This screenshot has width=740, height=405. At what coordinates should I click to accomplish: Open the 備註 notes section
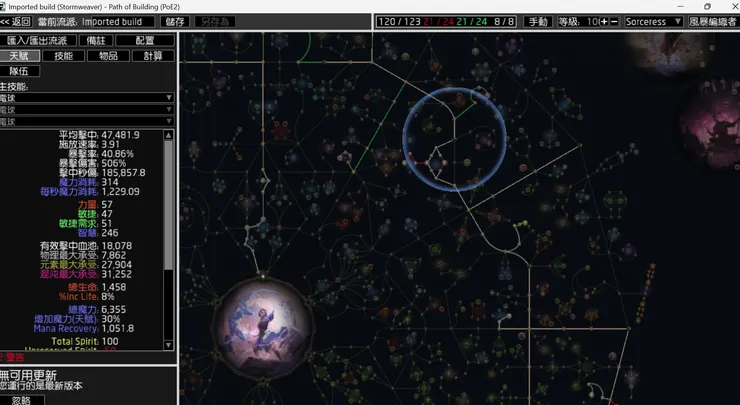(x=96, y=41)
